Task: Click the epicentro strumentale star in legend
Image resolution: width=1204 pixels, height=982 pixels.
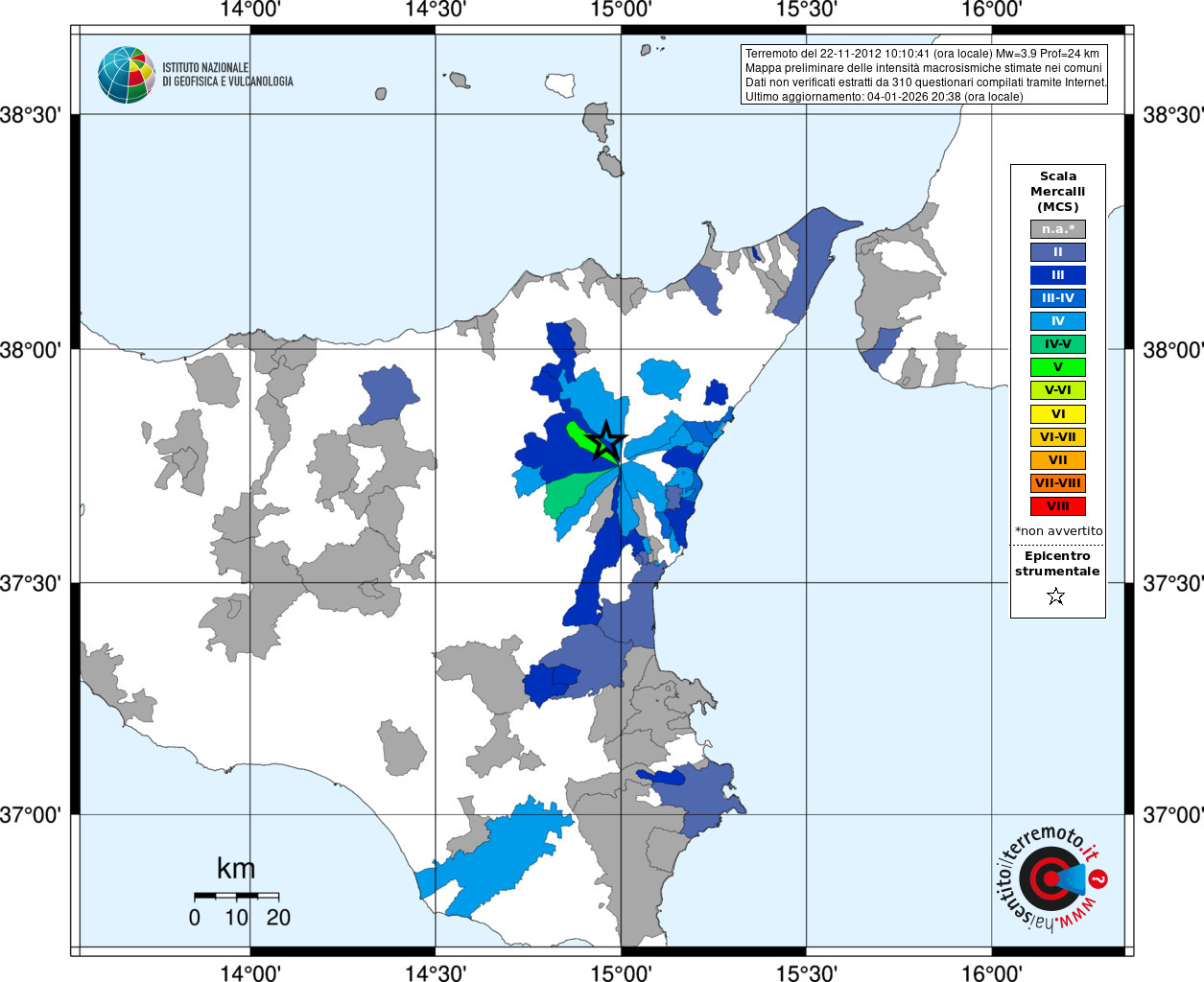Action: click(x=1056, y=596)
